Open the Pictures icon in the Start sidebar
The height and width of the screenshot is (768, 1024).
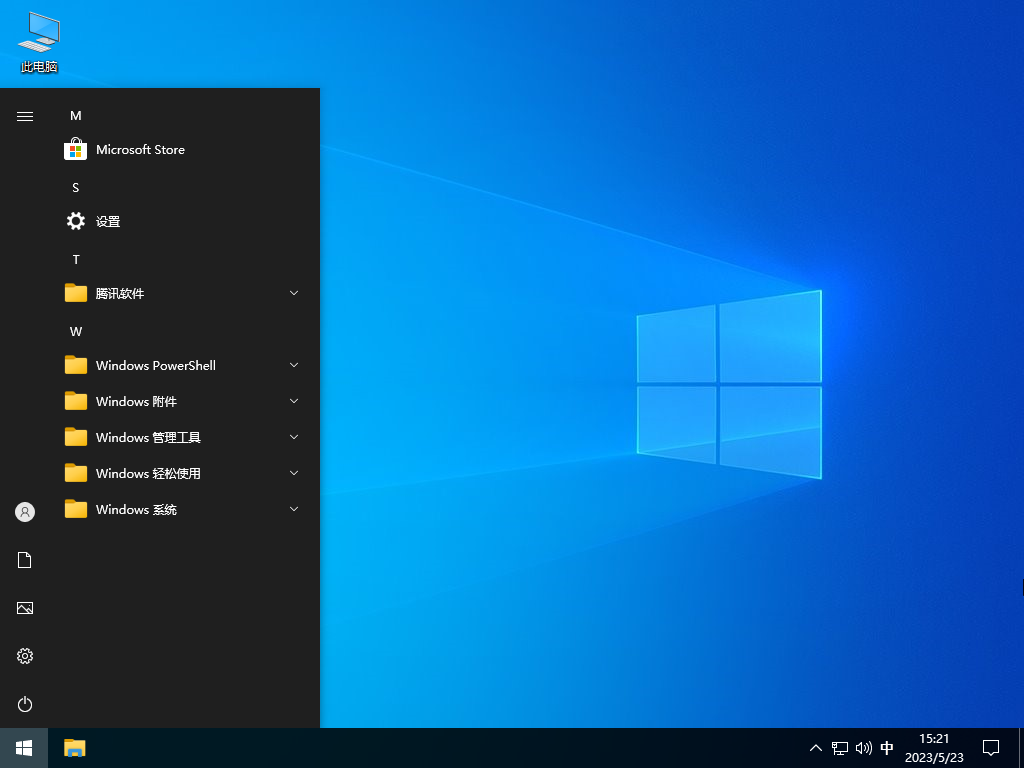[24, 607]
